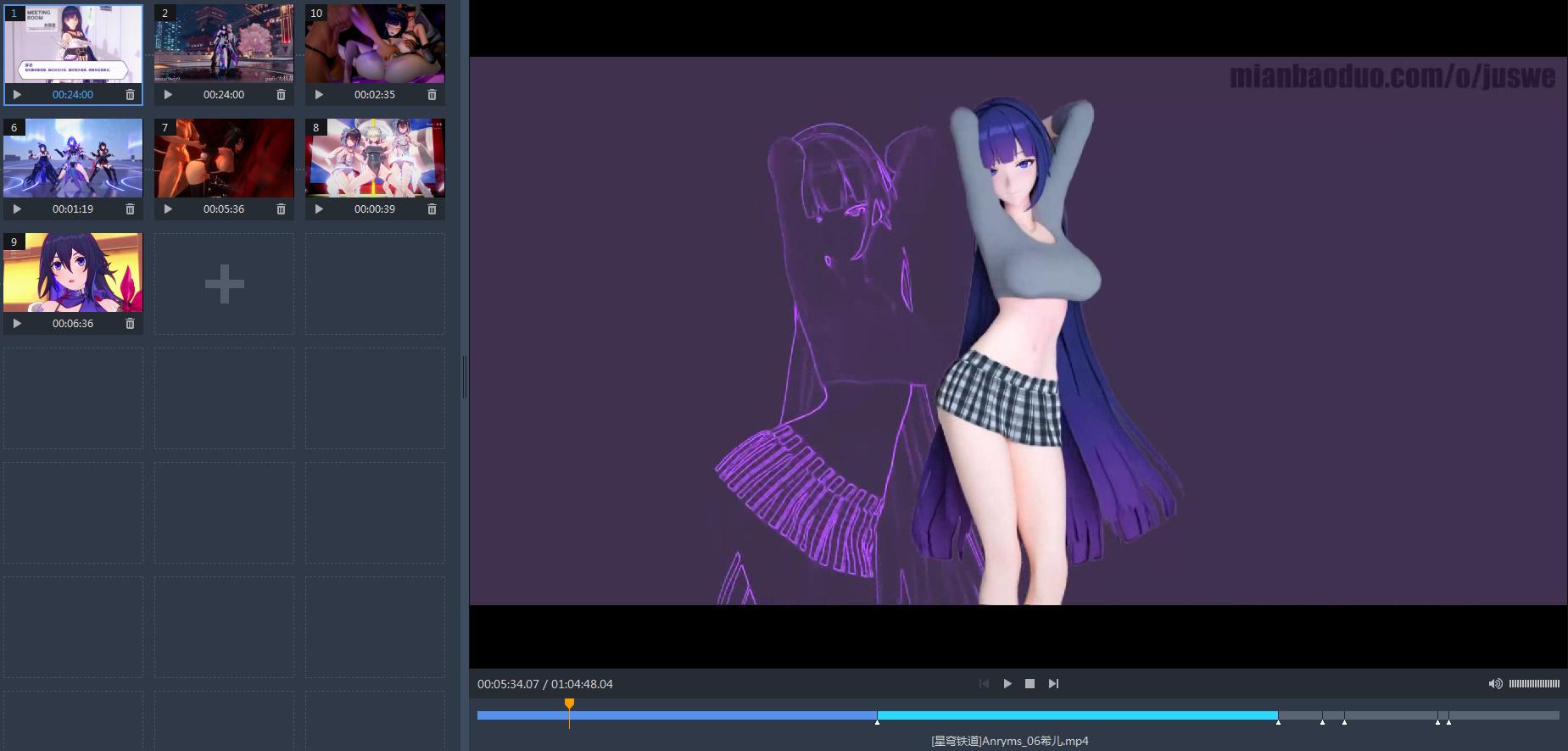Click clip 2's duration 00:24:00
Viewport: 1568px width, 751px height.
(x=224, y=95)
